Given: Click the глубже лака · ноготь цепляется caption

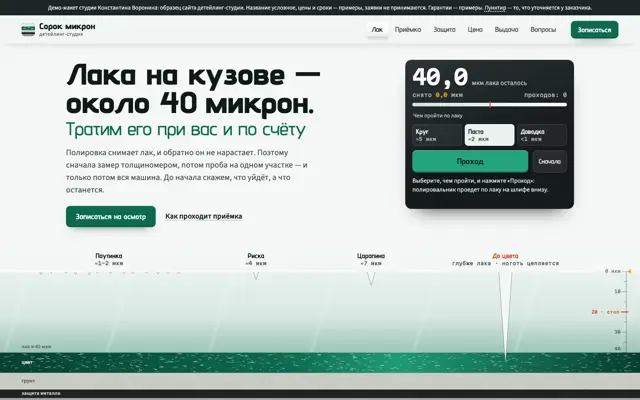Looking at the screenshot, I should 505,263.
